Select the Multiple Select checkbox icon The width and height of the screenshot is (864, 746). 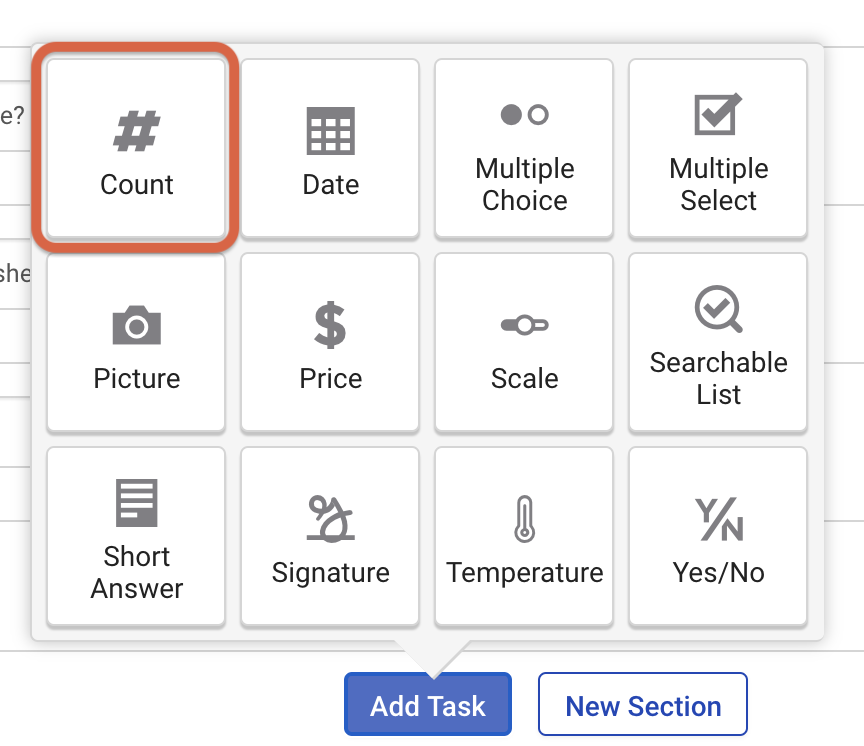(718, 114)
